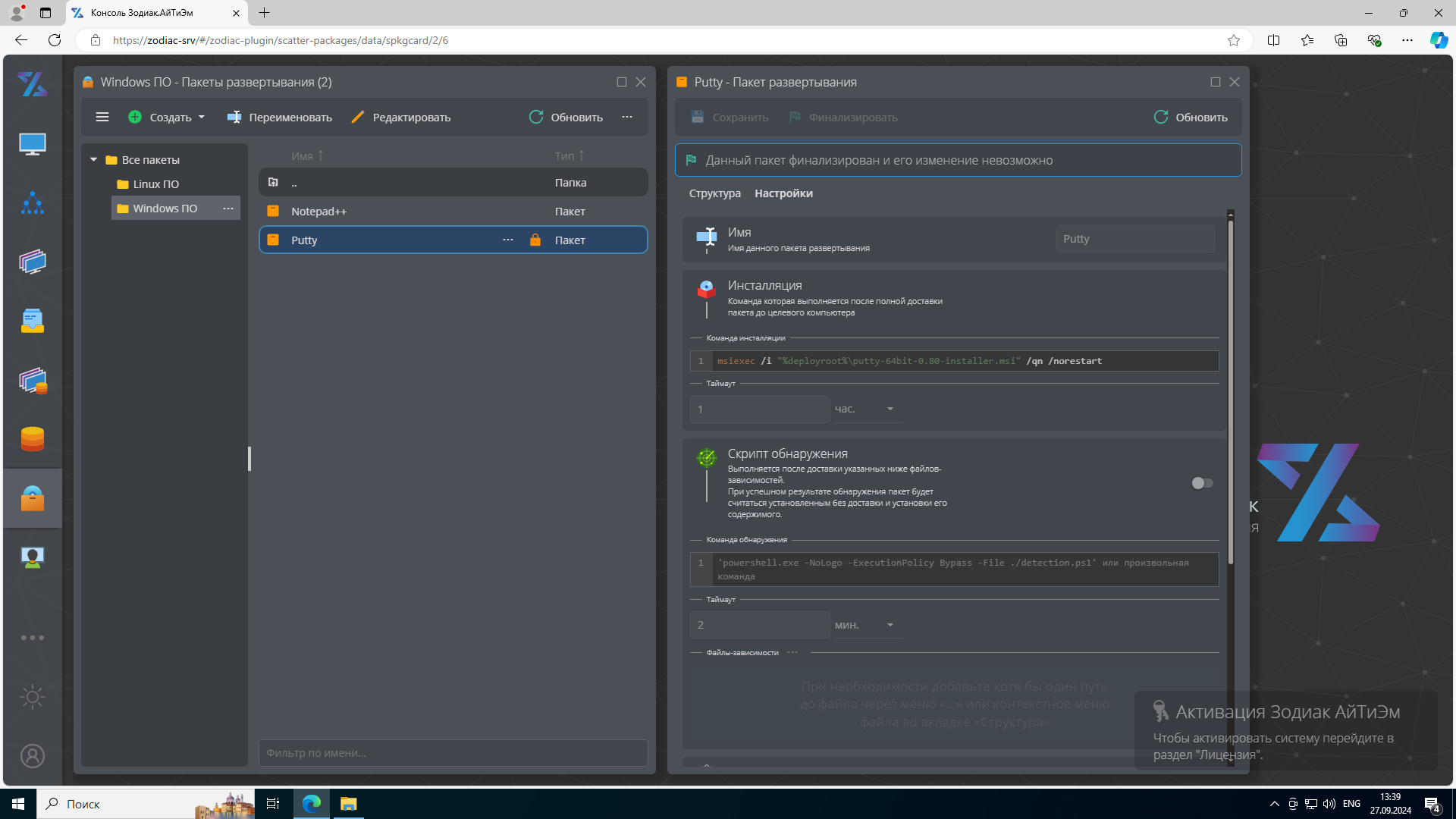This screenshot has width=1456, height=819.
Task: Click the package name field Putty
Action: tap(1135, 239)
